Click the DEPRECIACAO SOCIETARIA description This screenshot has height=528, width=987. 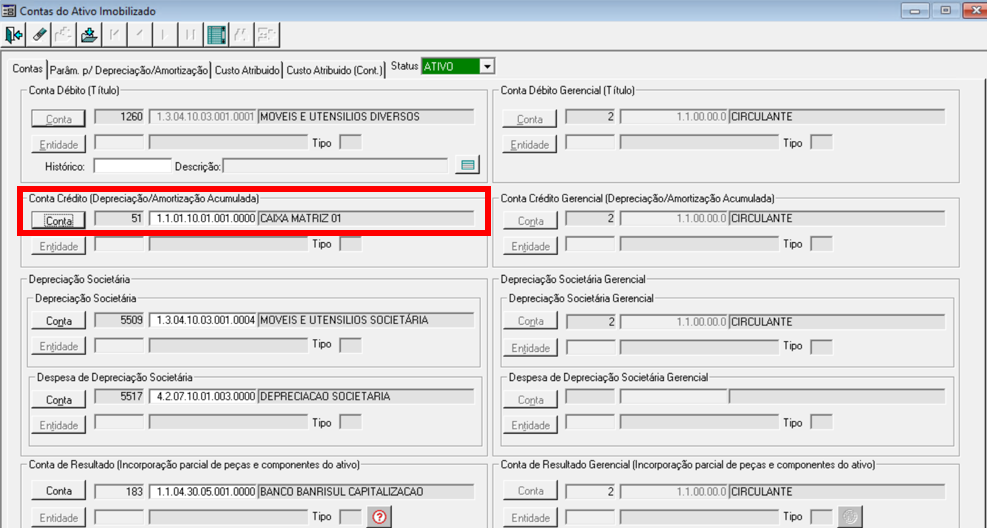(366, 397)
